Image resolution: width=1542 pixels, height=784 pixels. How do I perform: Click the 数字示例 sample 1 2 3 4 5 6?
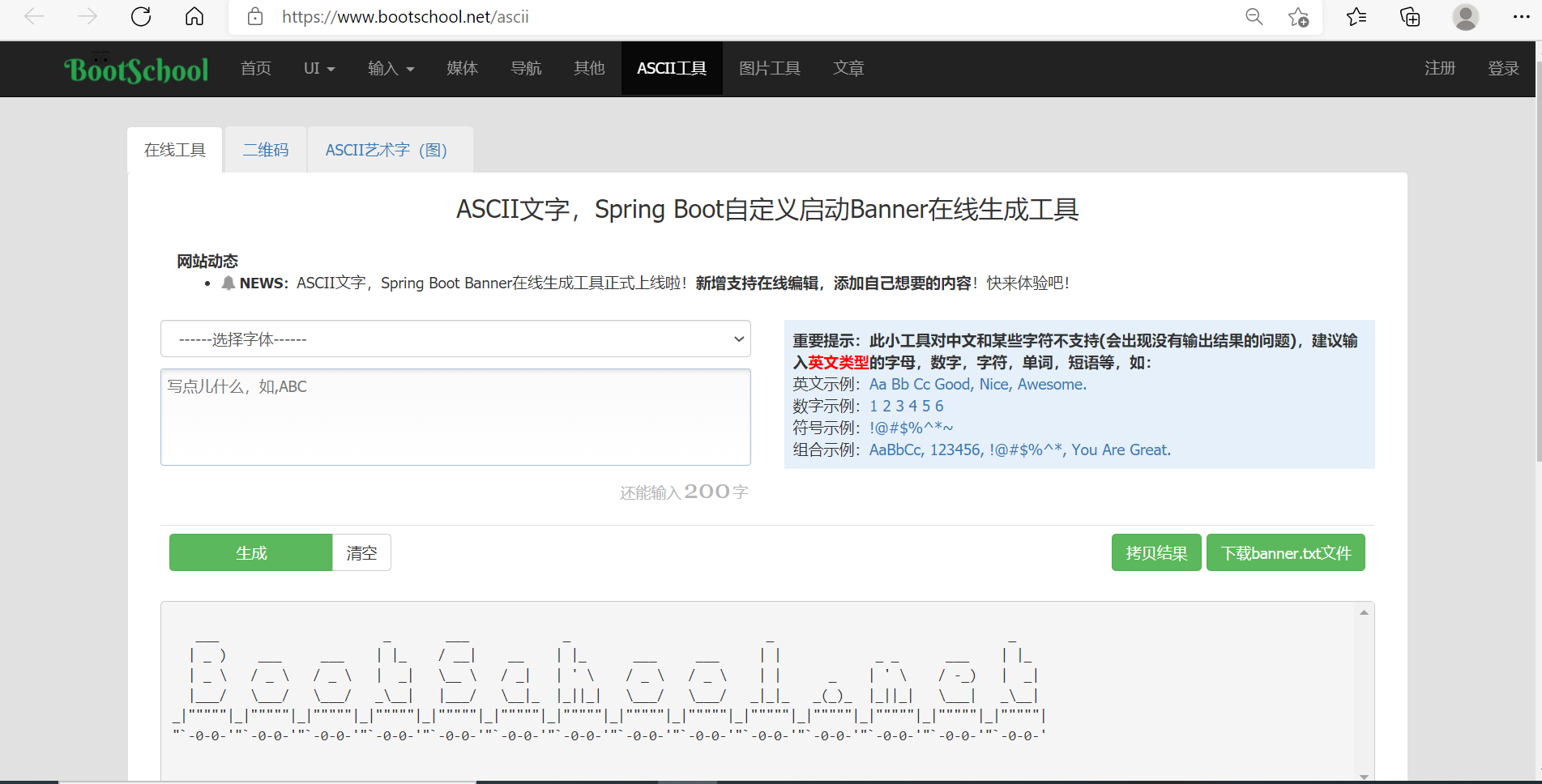(907, 406)
